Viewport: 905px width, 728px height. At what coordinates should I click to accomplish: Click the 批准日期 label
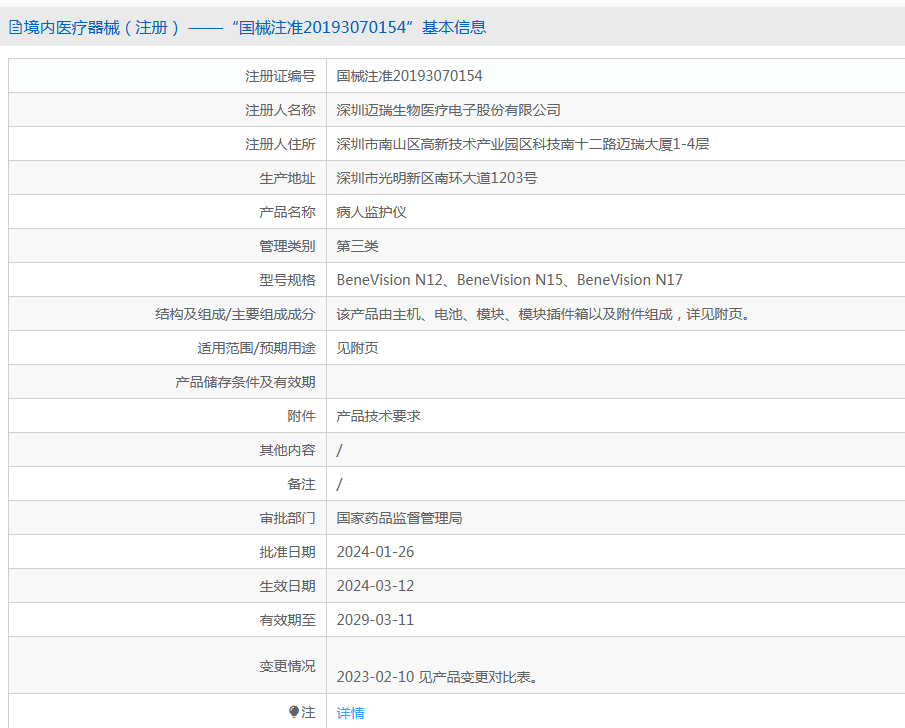287,552
